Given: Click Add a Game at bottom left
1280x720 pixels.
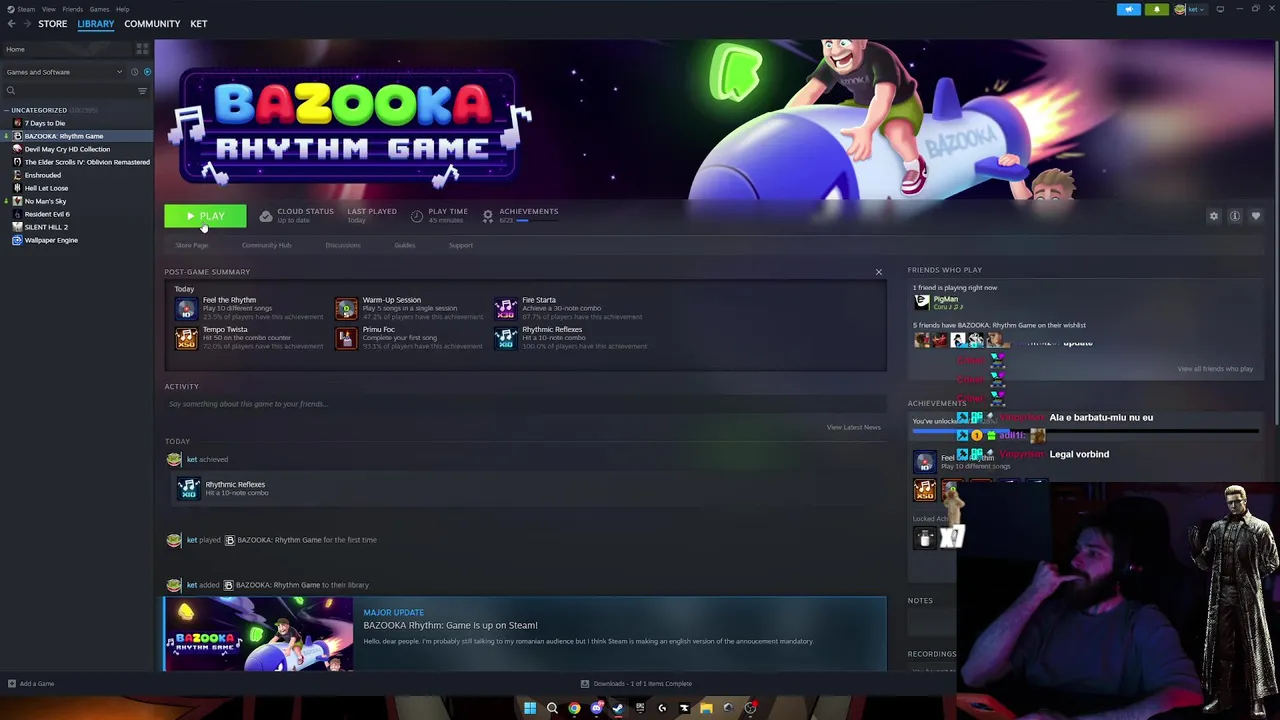Looking at the screenshot, I should click(30, 684).
